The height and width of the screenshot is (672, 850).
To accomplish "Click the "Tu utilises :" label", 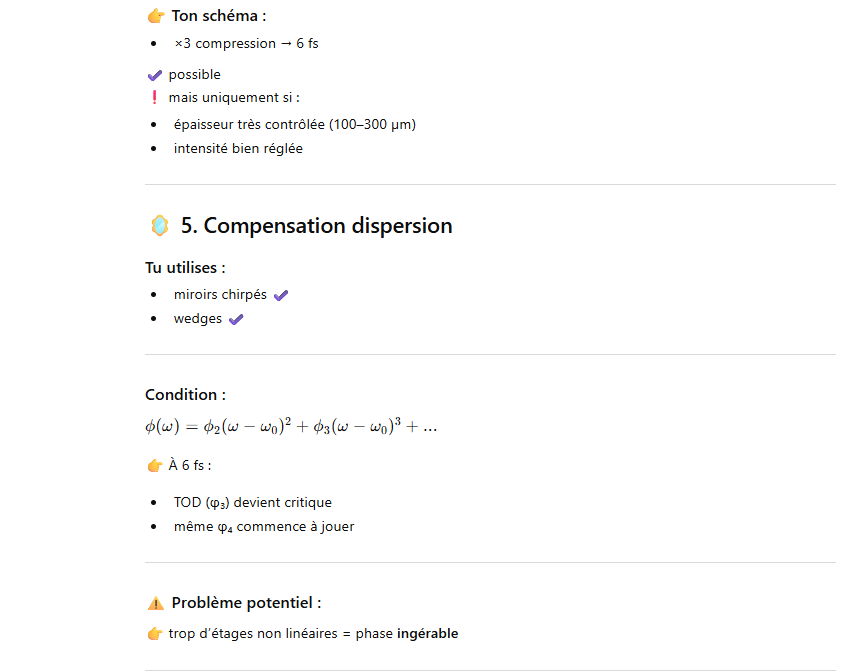I will [x=185, y=268].
